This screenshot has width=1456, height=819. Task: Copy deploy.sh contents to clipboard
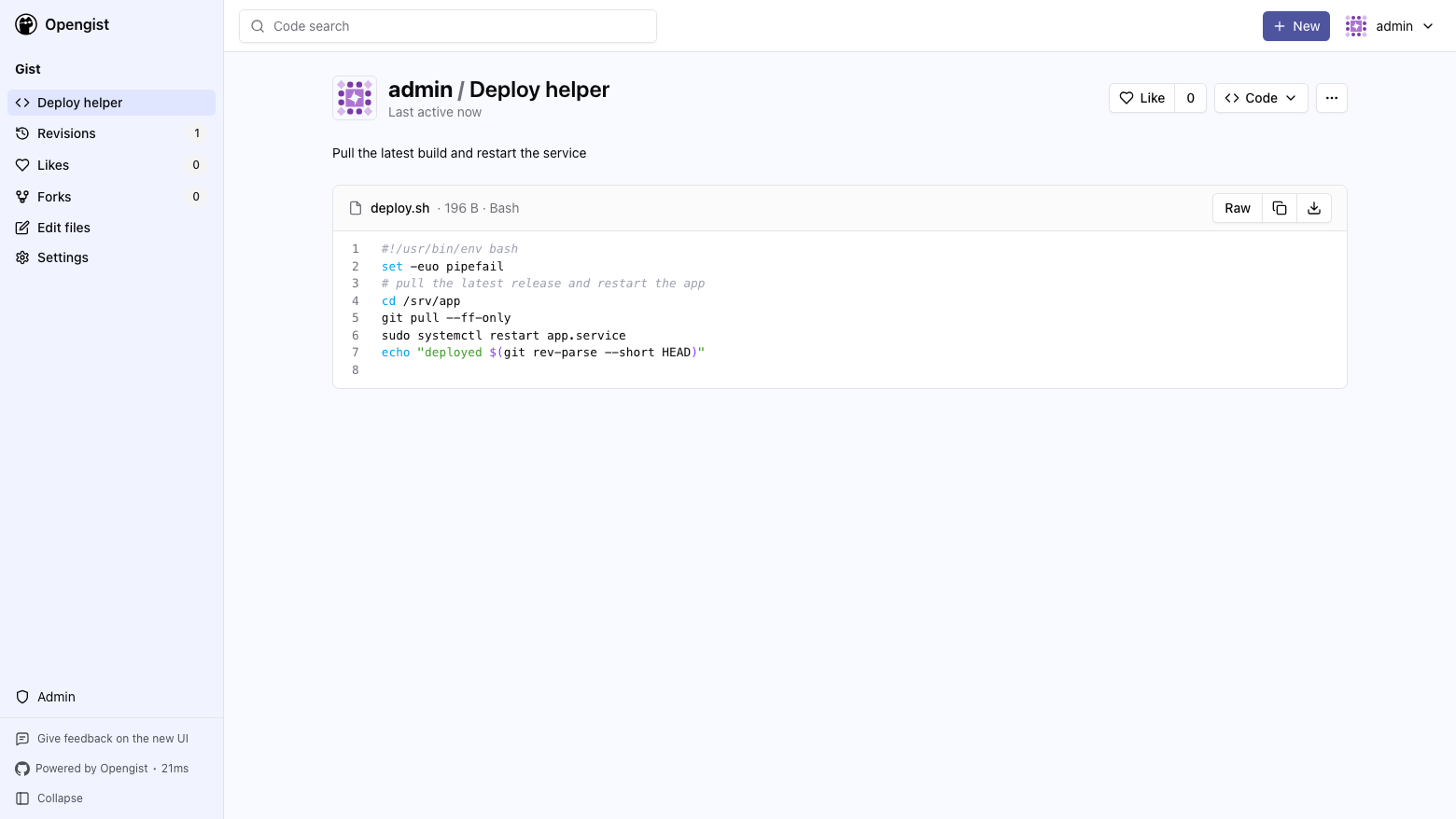(x=1280, y=208)
